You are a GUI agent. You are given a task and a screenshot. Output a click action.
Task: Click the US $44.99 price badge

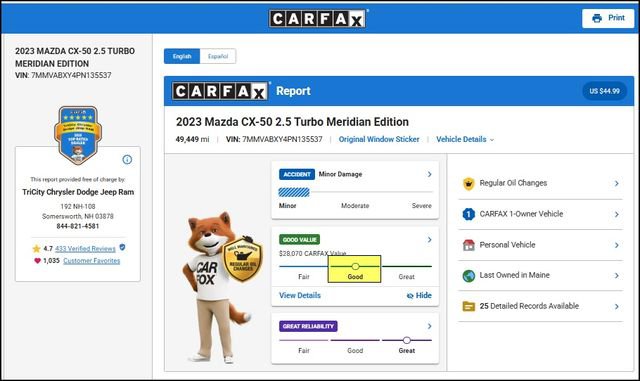(x=604, y=91)
